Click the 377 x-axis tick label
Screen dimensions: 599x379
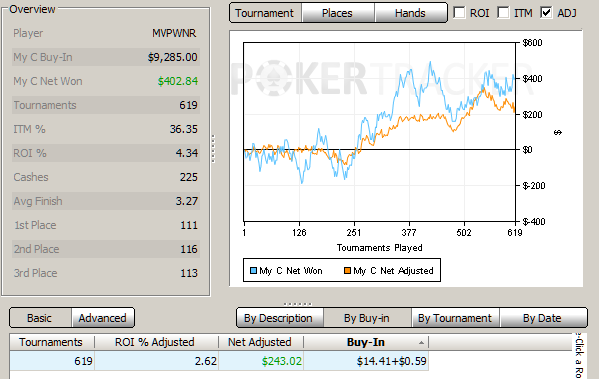coord(409,232)
